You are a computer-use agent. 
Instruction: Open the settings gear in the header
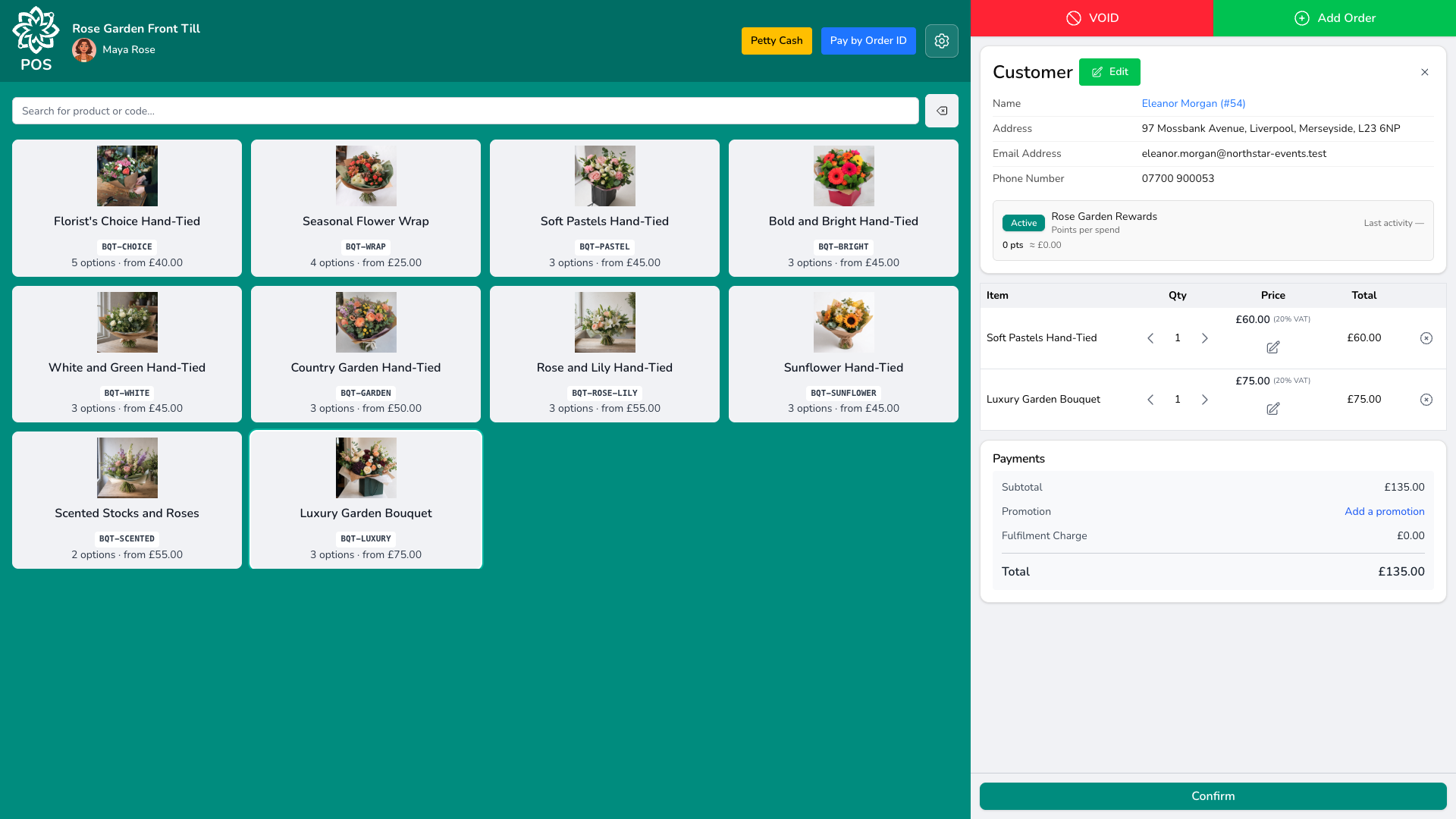pyautogui.click(x=941, y=41)
